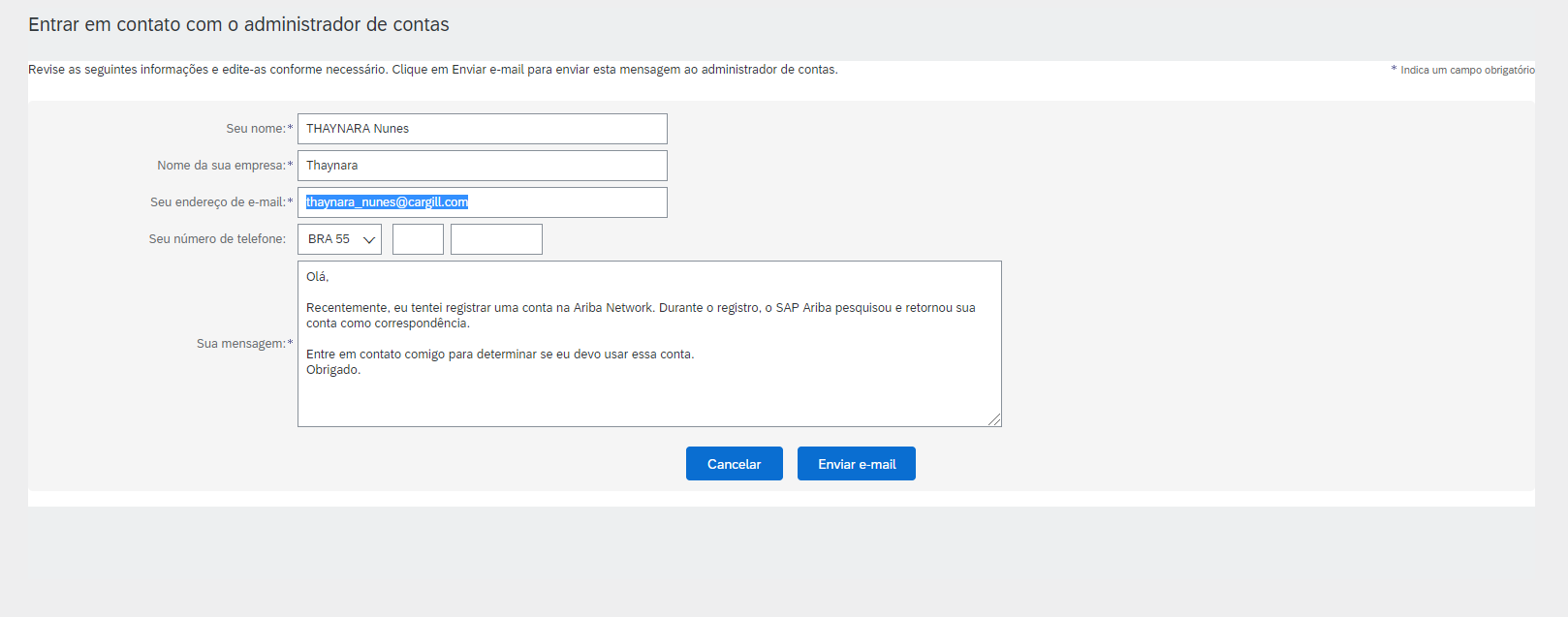Click the "Indica um campo obrigatório" note
The width and height of the screenshot is (1568, 617).
tap(1462, 70)
